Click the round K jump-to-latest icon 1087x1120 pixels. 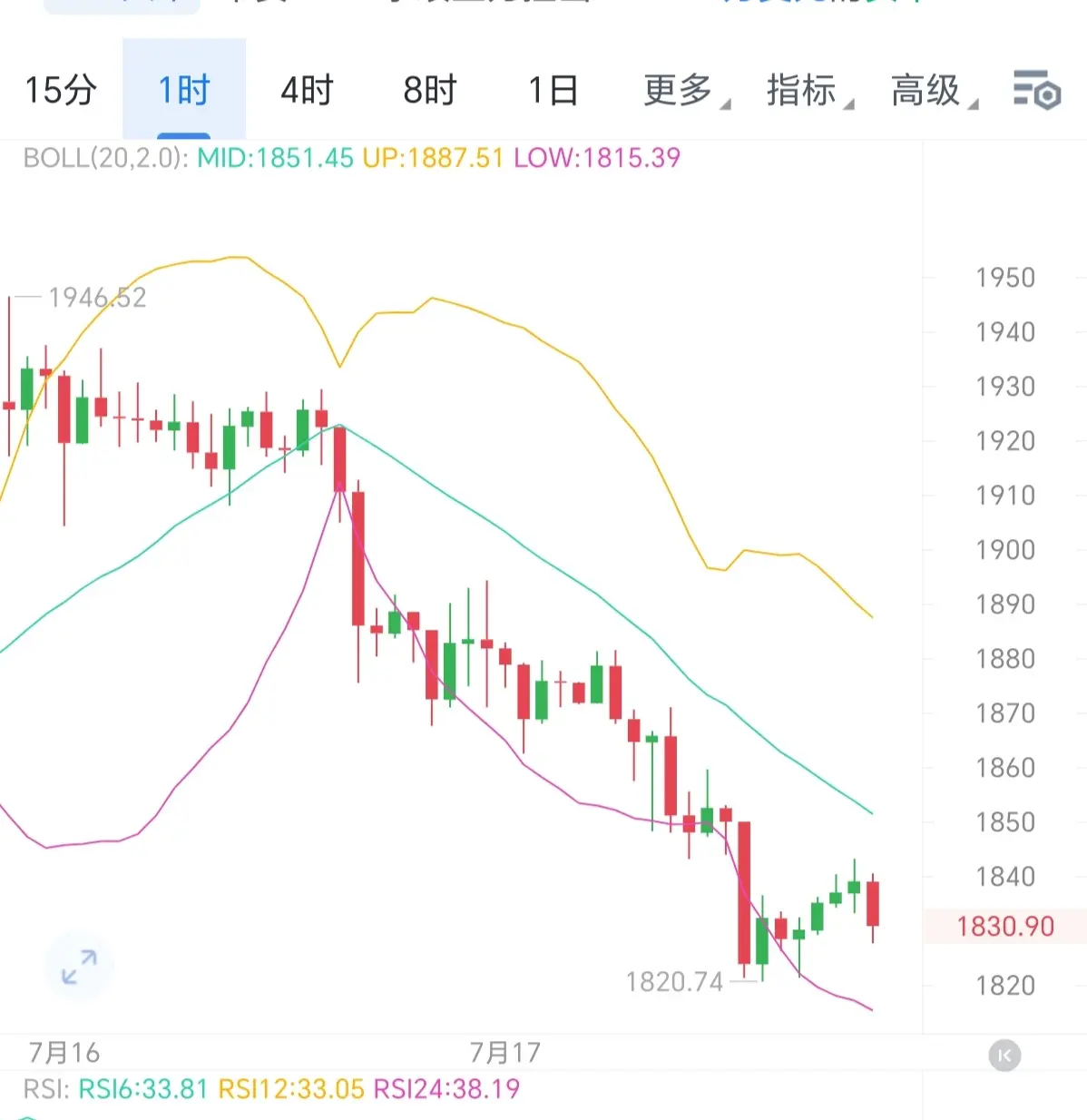pyautogui.click(x=1004, y=1056)
